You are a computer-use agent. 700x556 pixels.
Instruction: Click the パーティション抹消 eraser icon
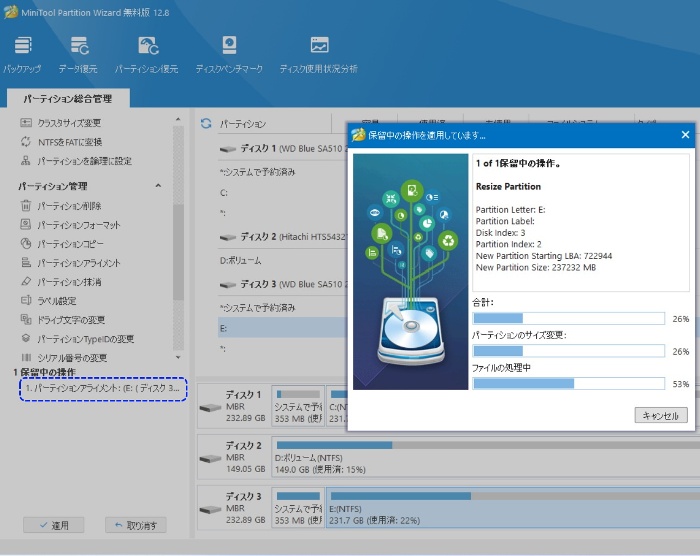(26, 281)
